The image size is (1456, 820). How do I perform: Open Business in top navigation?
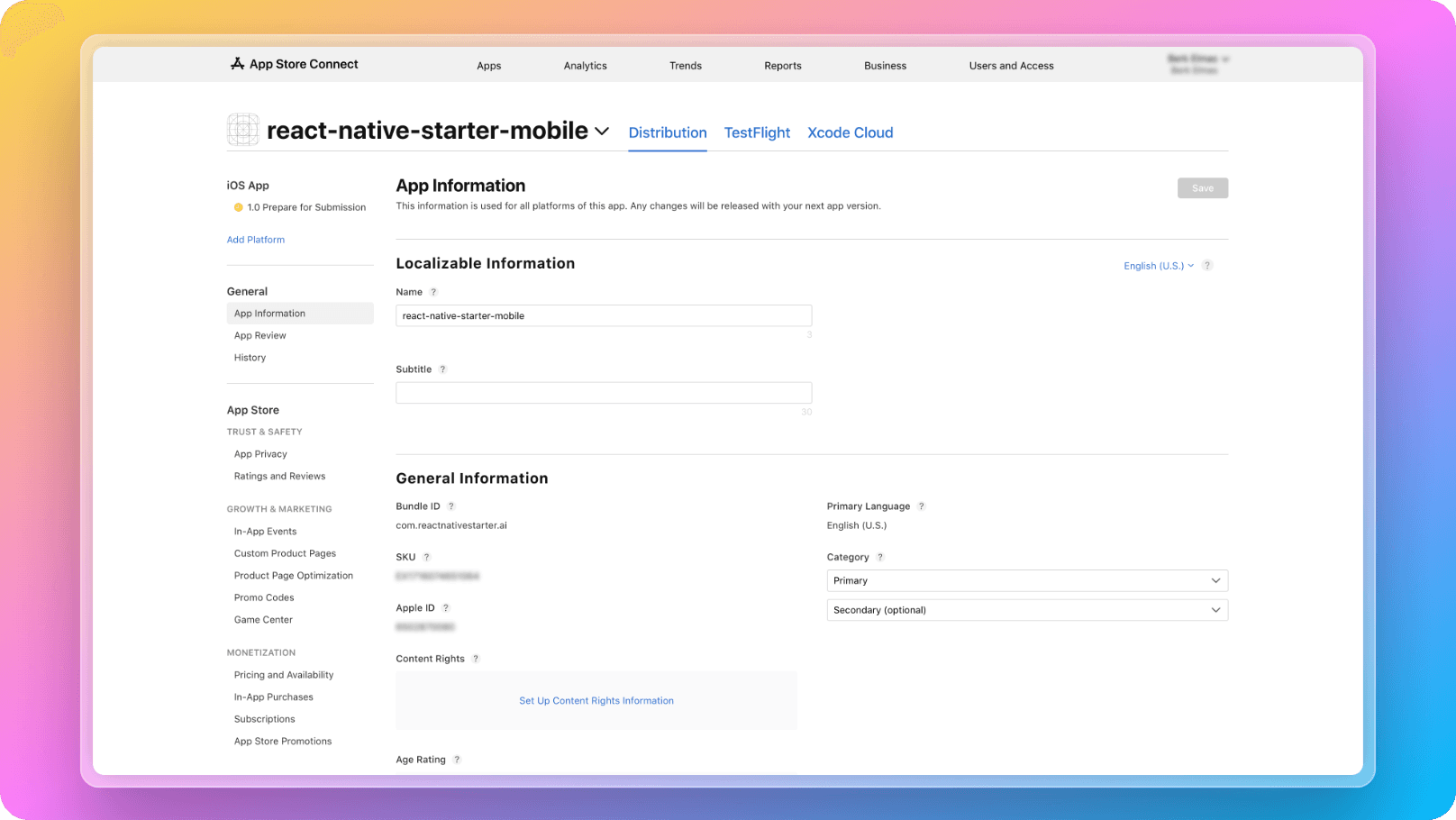point(886,66)
